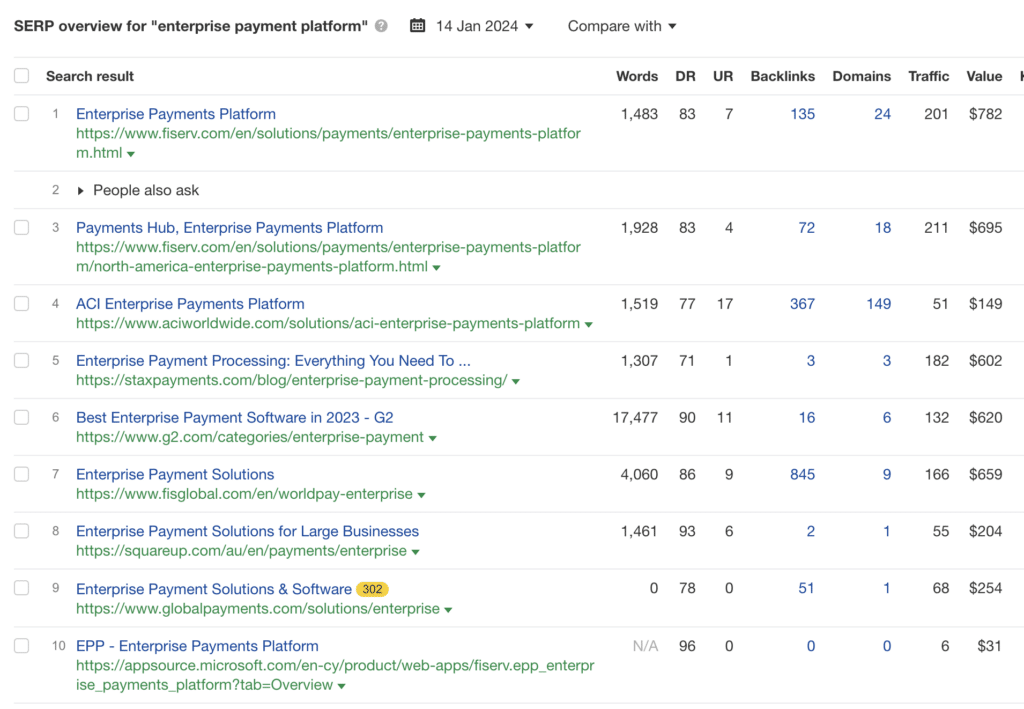The width and height of the screenshot is (1024, 709).
Task: Open the 135 backlinks count for result 1
Action: point(803,114)
